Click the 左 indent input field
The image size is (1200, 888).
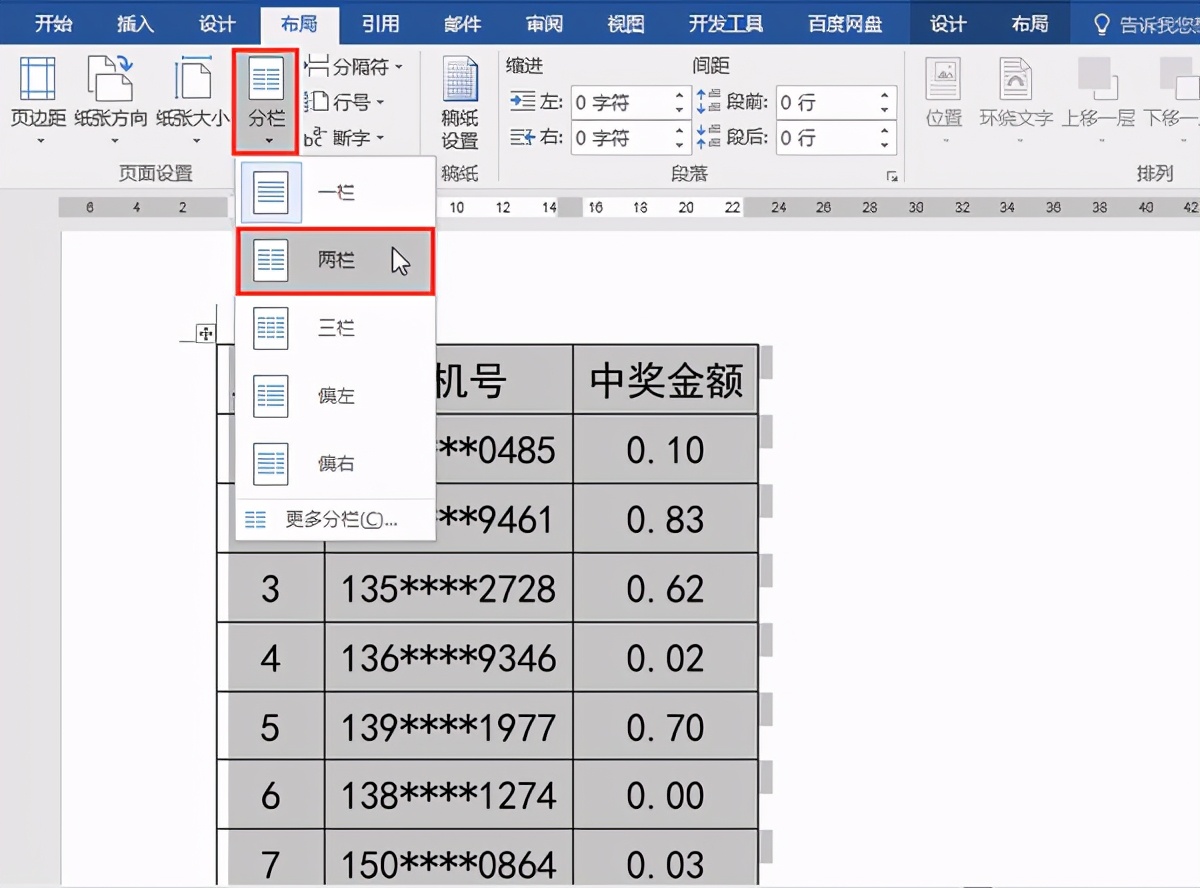[x=620, y=102]
